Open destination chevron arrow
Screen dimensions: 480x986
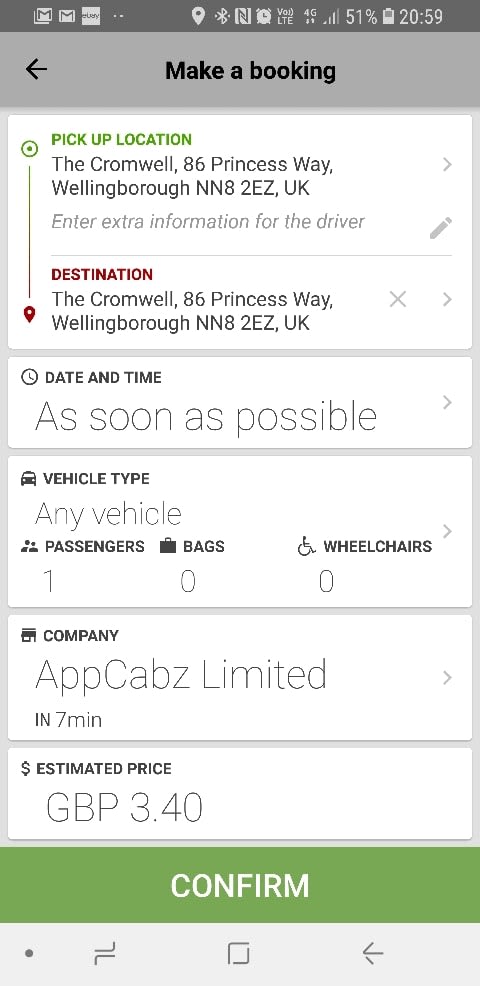[447, 299]
